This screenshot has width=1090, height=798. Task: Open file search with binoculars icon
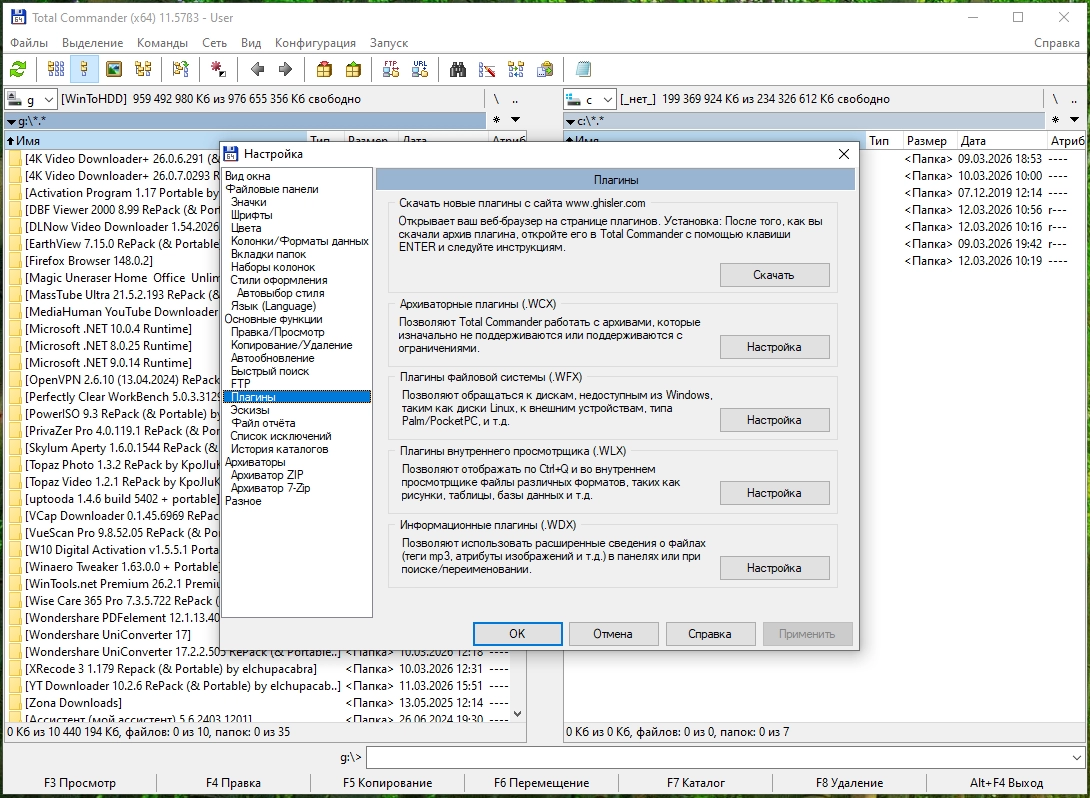(x=458, y=69)
